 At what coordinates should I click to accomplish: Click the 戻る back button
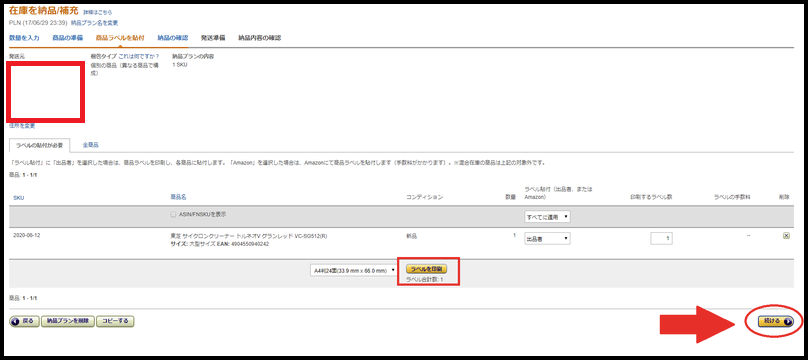coord(24,321)
